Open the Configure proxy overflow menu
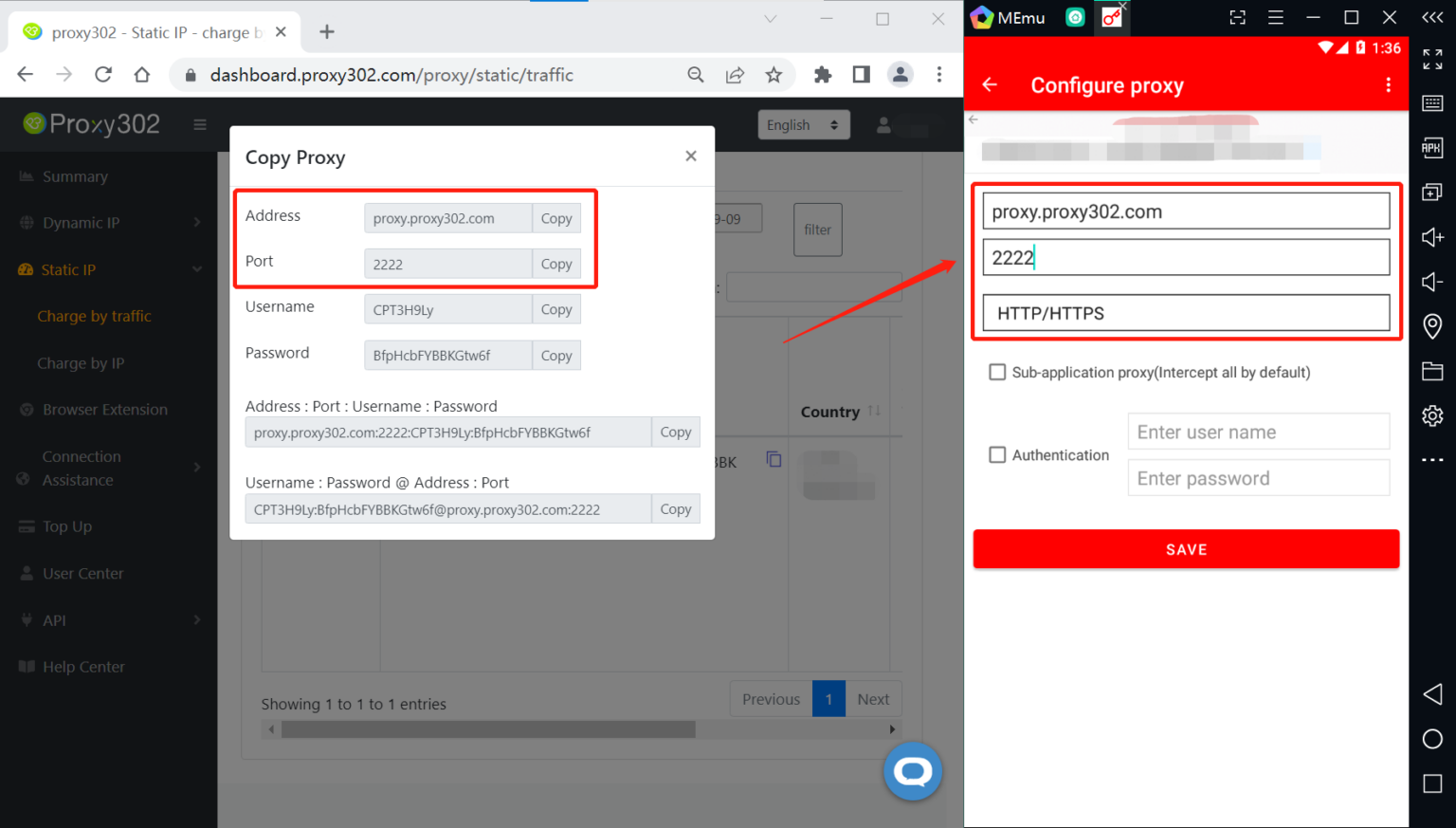 point(1388,85)
